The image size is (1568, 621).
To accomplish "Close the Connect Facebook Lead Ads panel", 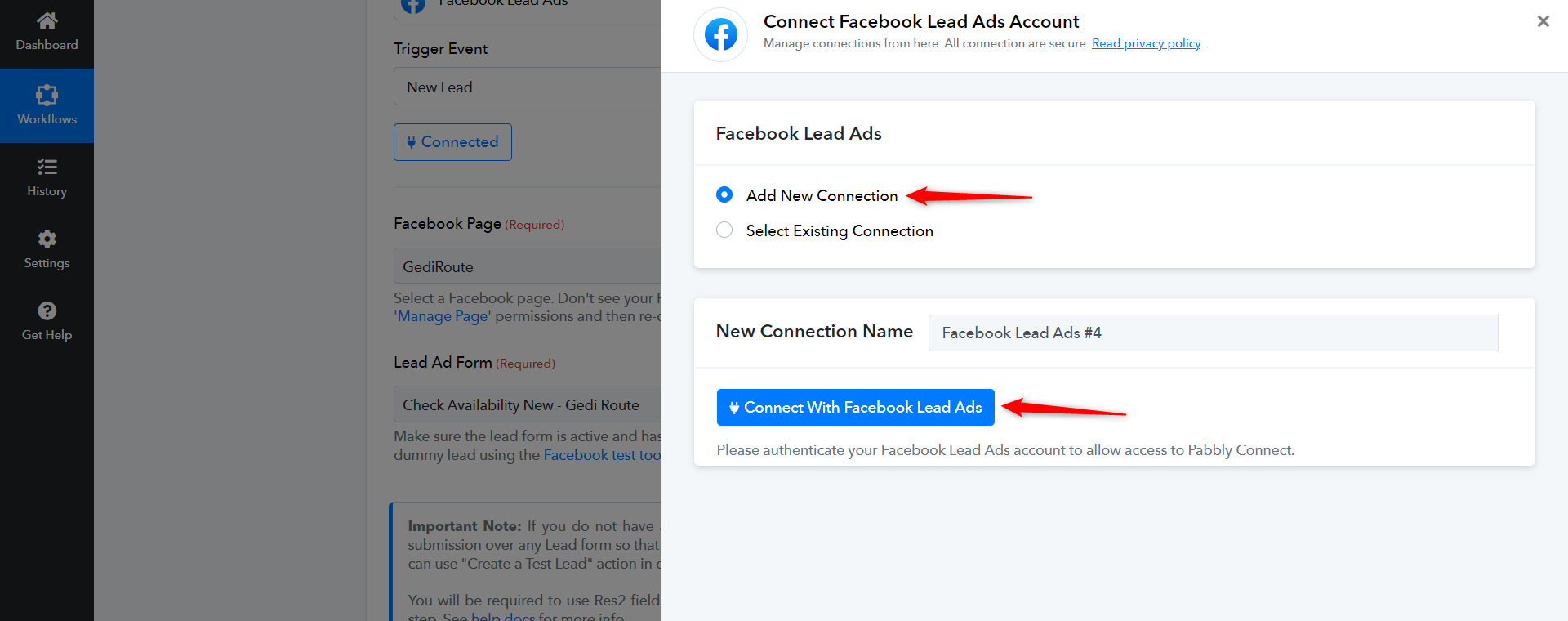I will tap(1543, 21).
